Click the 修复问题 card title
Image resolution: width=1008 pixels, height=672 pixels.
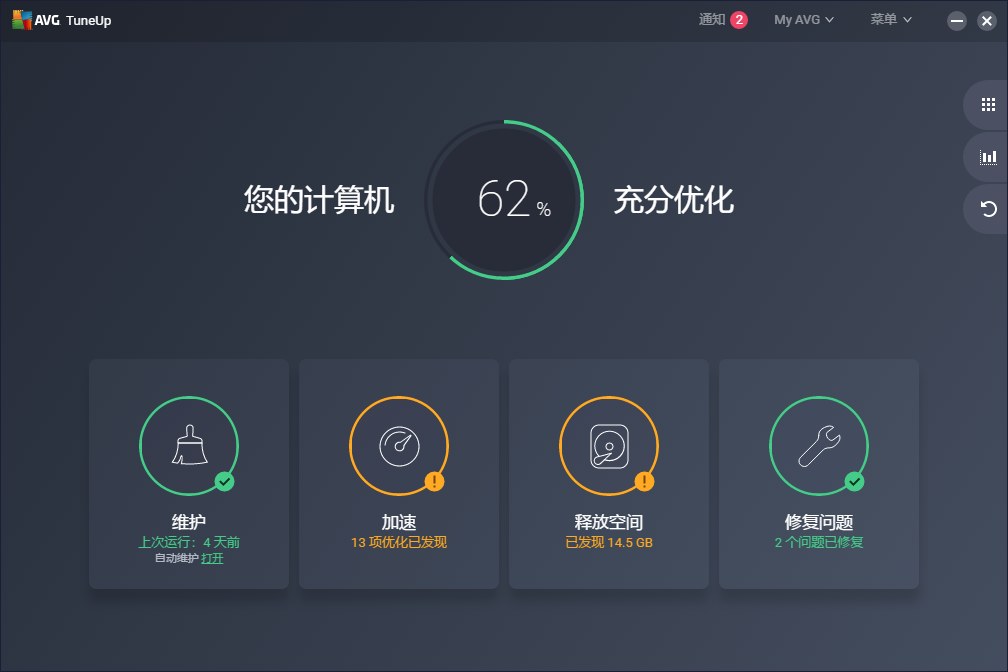coord(819,522)
